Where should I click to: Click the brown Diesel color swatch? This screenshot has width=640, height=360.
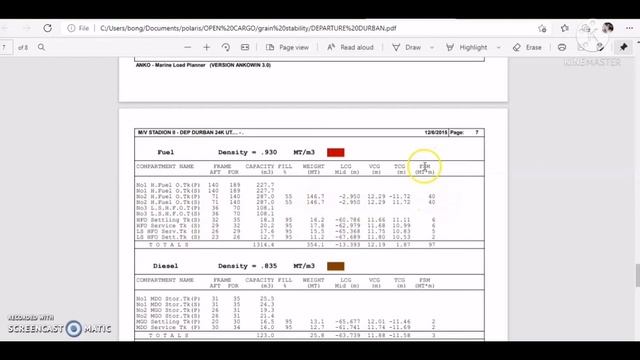click(336, 266)
